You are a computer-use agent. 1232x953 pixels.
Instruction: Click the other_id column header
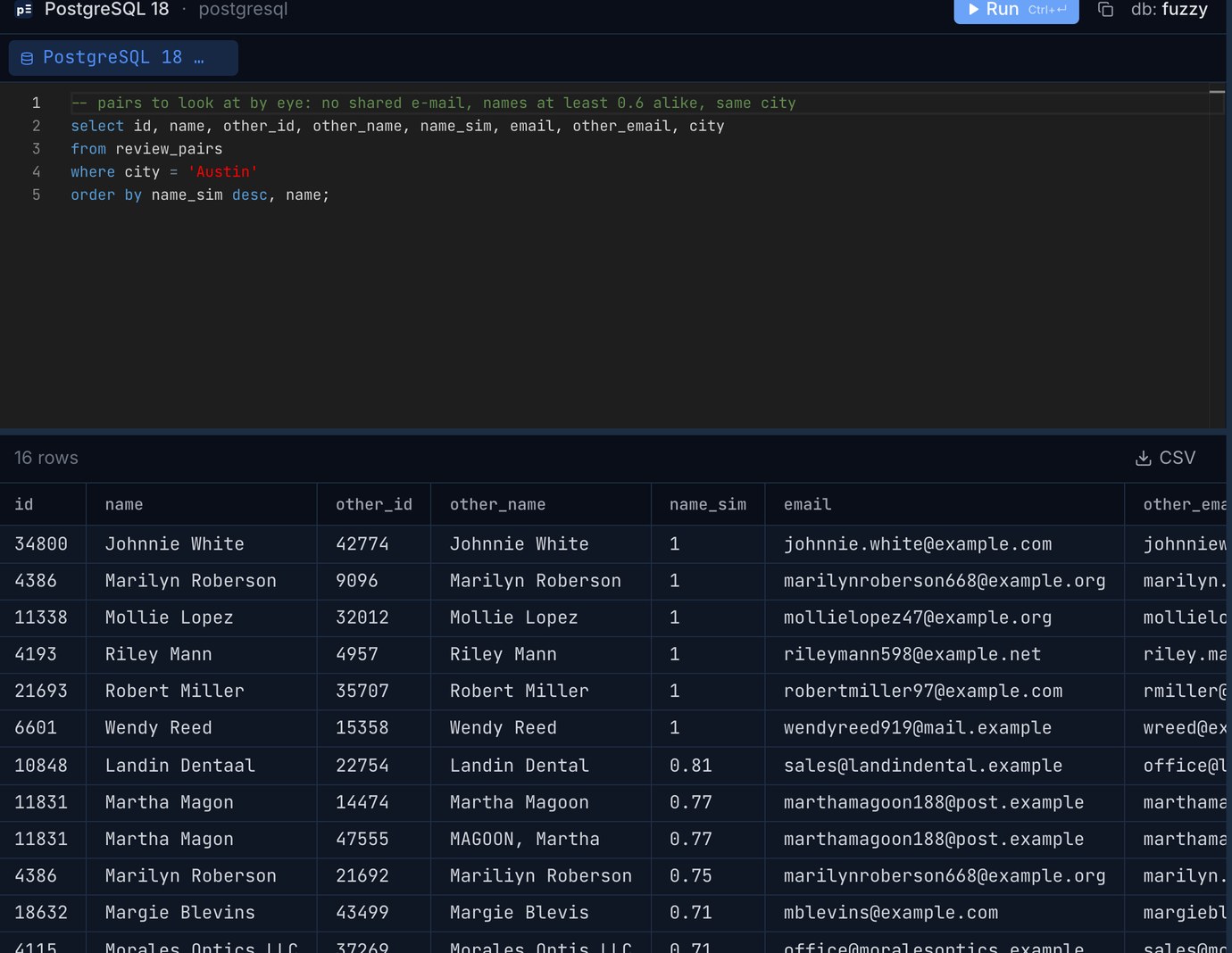coord(374,504)
